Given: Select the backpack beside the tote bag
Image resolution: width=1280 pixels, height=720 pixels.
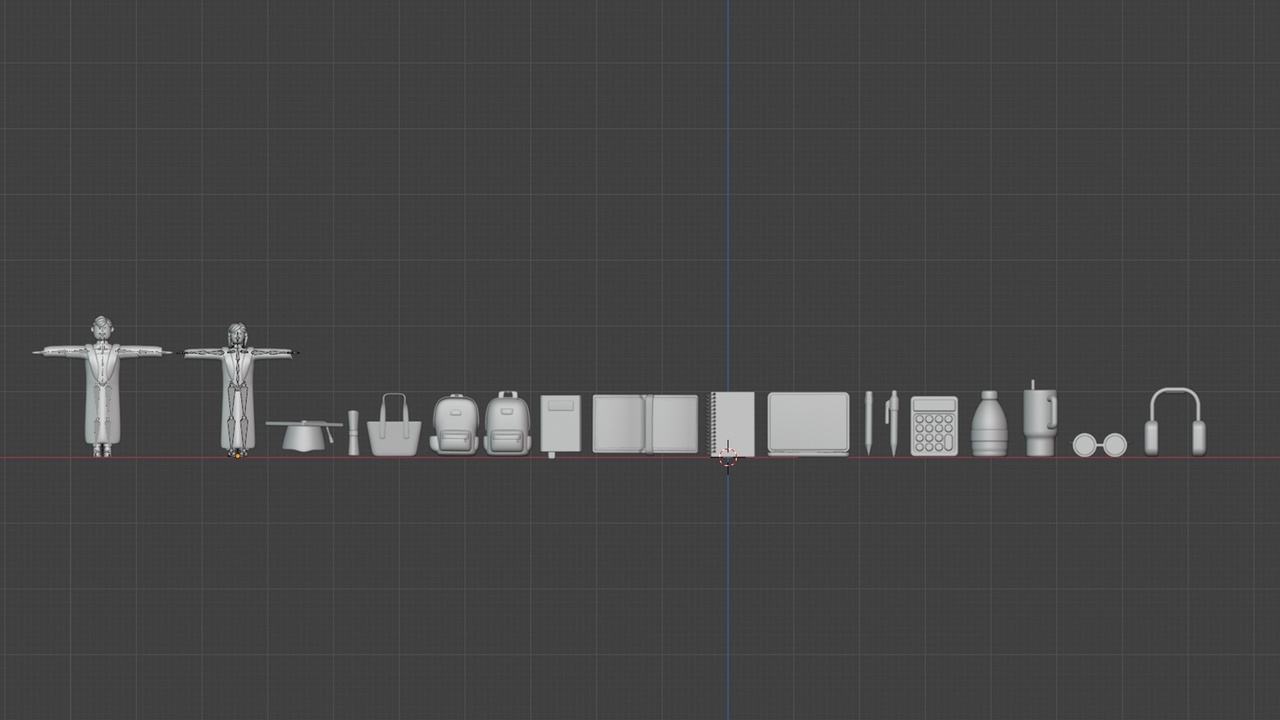Looking at the screenshot, I should 455,424.
